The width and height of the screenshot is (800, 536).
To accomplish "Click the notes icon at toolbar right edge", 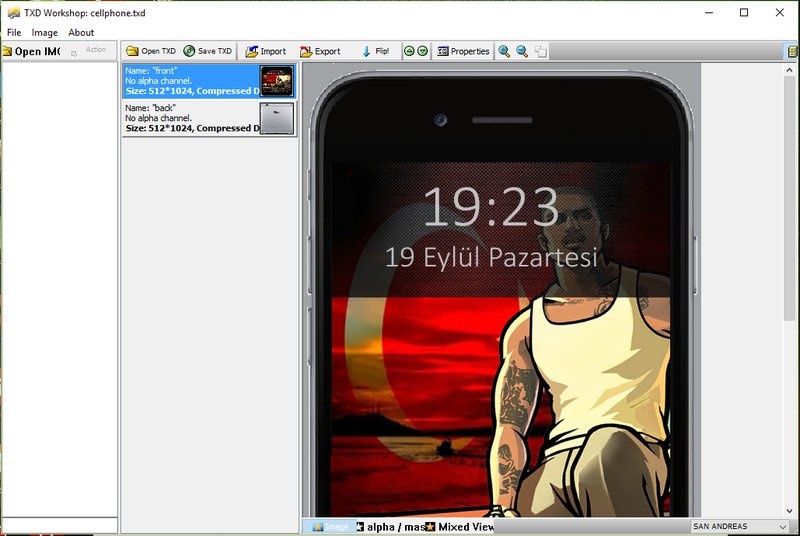I will [x=792, y=51].
